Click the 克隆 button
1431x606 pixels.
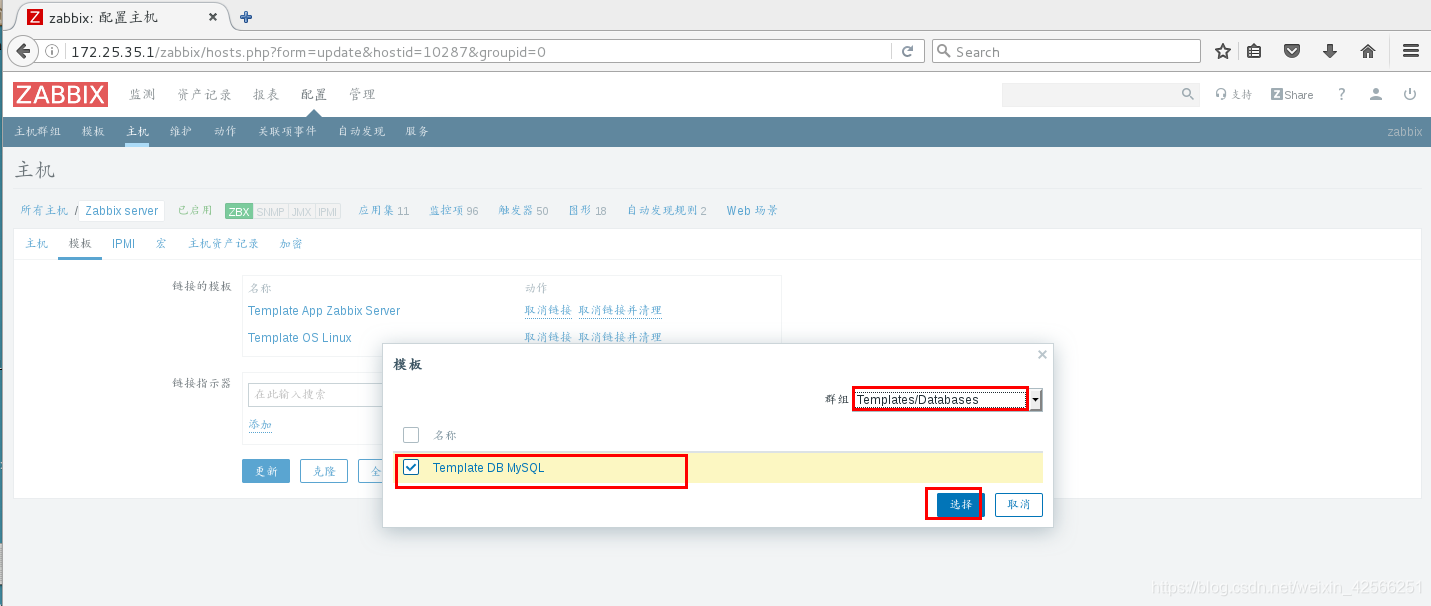324,471
